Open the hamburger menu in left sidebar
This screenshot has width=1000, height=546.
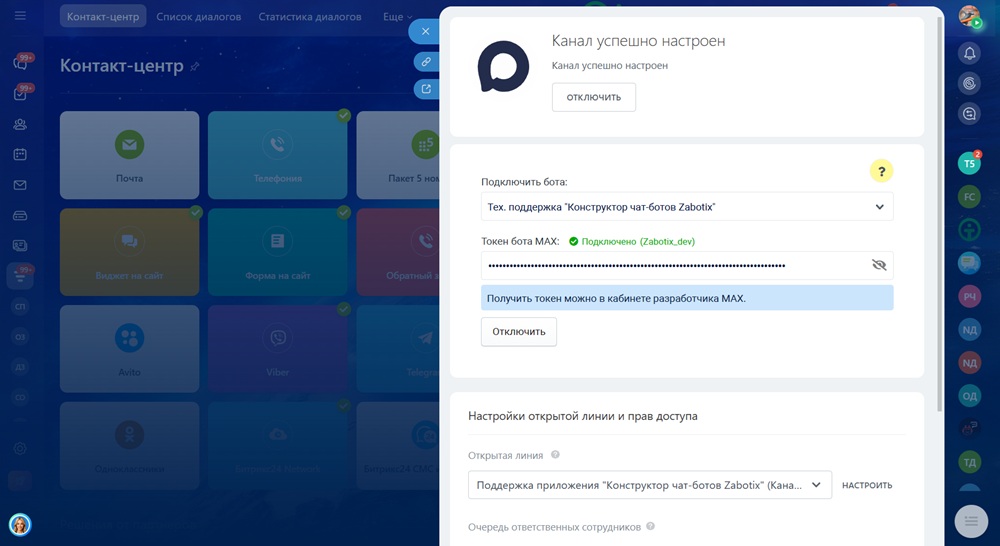pos(20,15)
